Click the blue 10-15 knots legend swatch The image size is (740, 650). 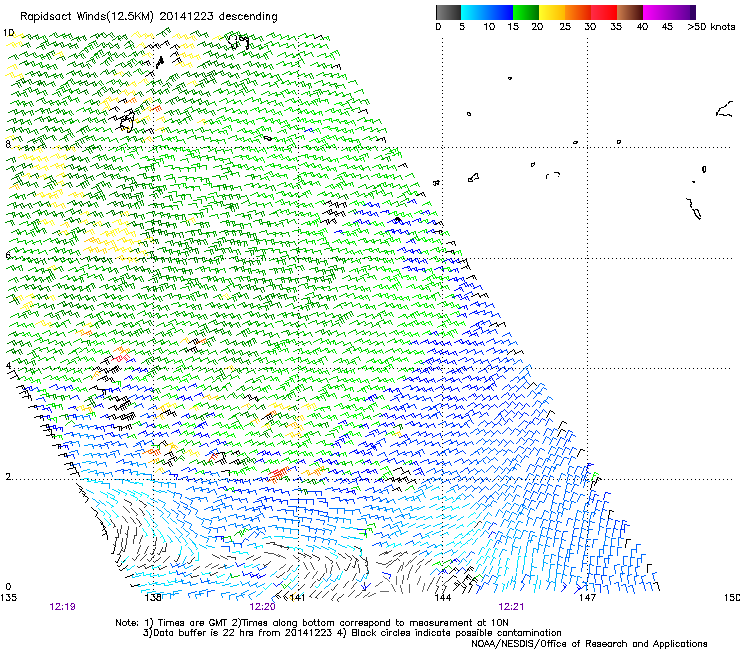(500, 13)
